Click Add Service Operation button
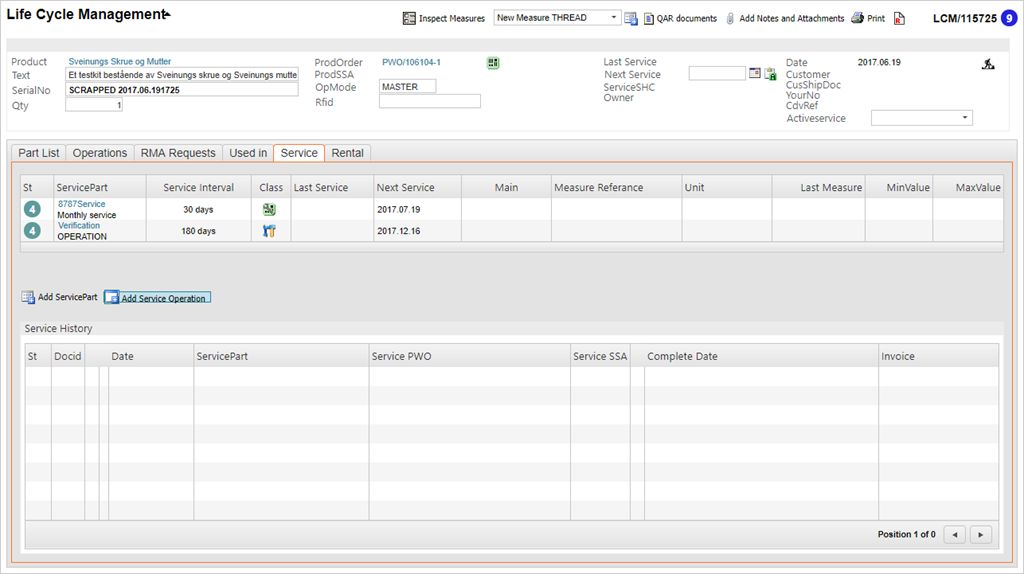The image size is (1024, 574). coord(157,298)
